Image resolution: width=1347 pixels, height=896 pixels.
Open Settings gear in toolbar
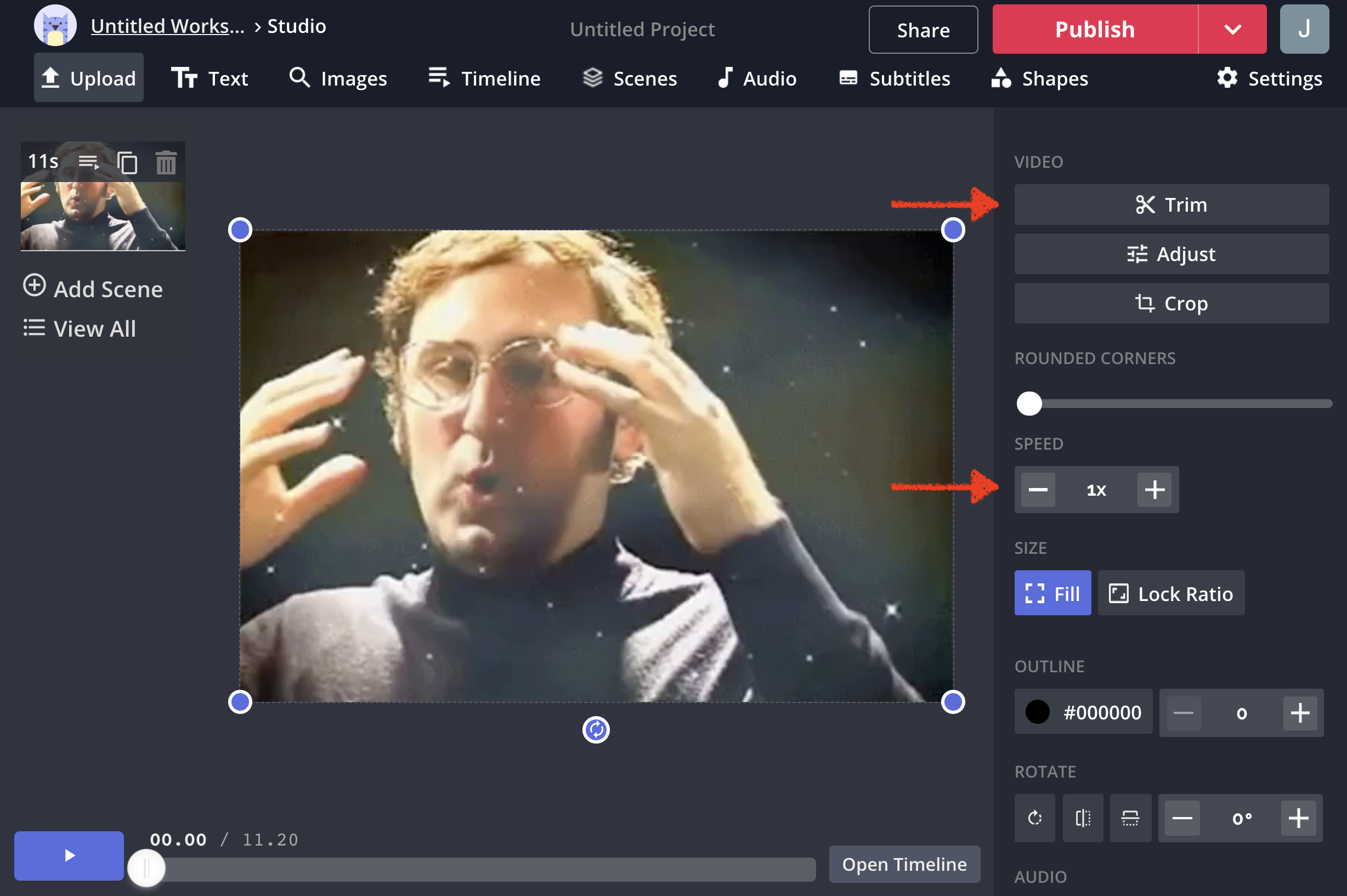[1269, 78]
